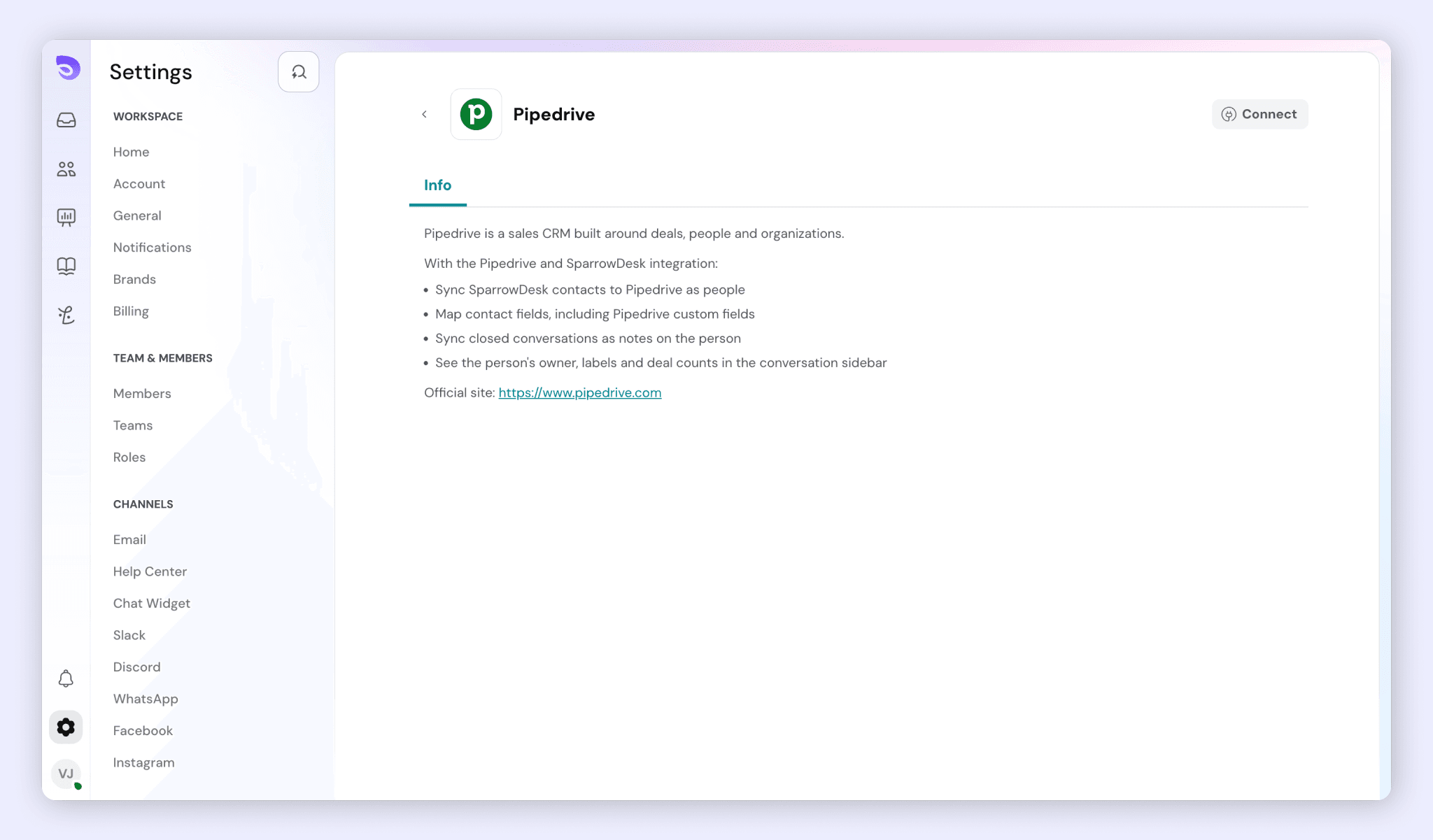Open Members settings
This screenshot has width=1433, height=840.
142,394
